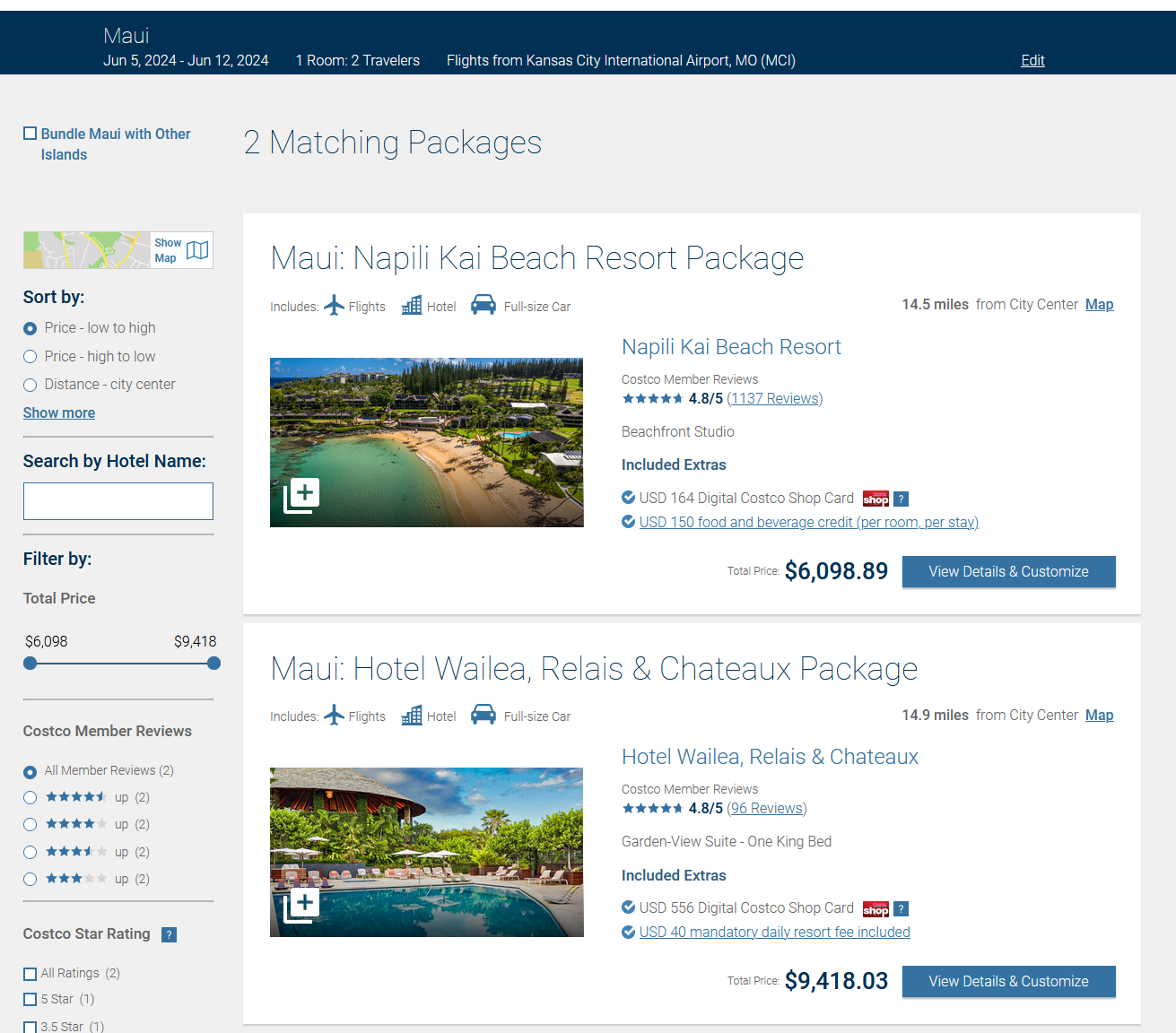Screen dimensions: 1176x1033
Task: Open Napili Kai beach photo thumbnail
Action: (x=427, y=442)
